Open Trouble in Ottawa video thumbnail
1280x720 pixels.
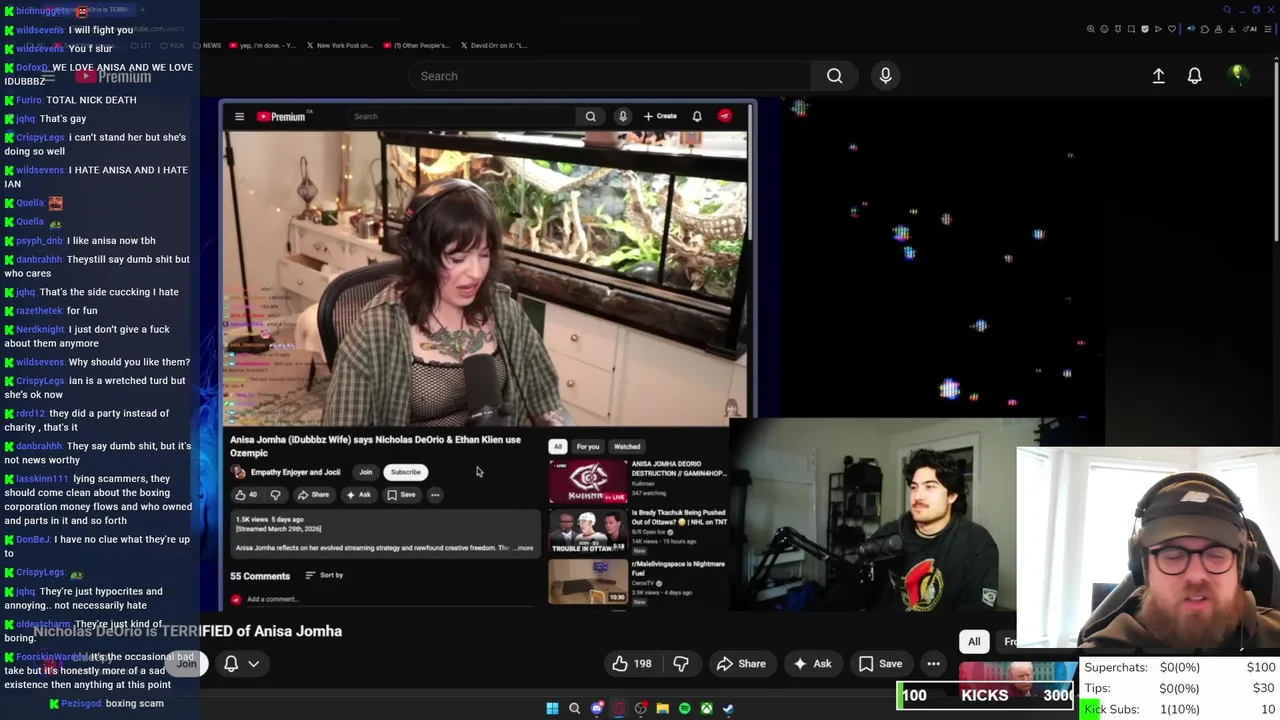(x=588, y=532)
